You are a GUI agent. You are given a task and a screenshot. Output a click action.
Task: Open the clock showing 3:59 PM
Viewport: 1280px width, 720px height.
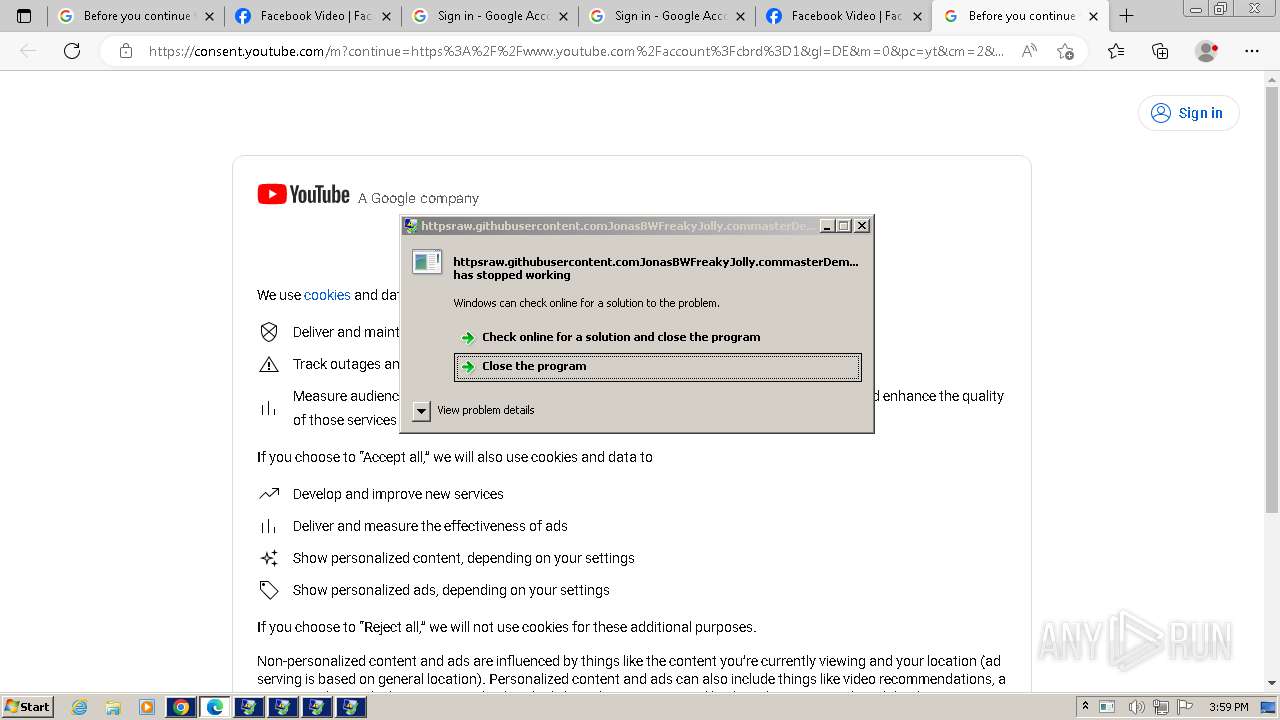coord(1229,707)
